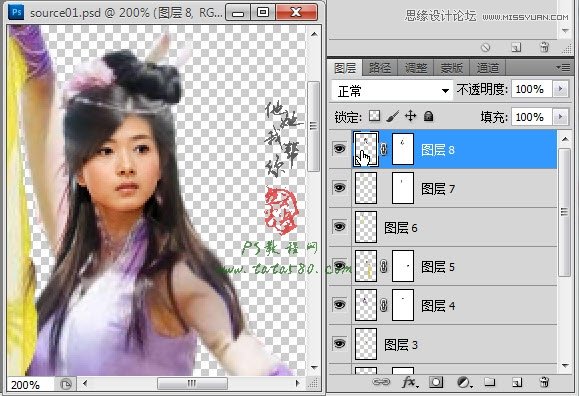Select the 图层 8 layer thumbnail
579x396 pixels.
point(366,149)
